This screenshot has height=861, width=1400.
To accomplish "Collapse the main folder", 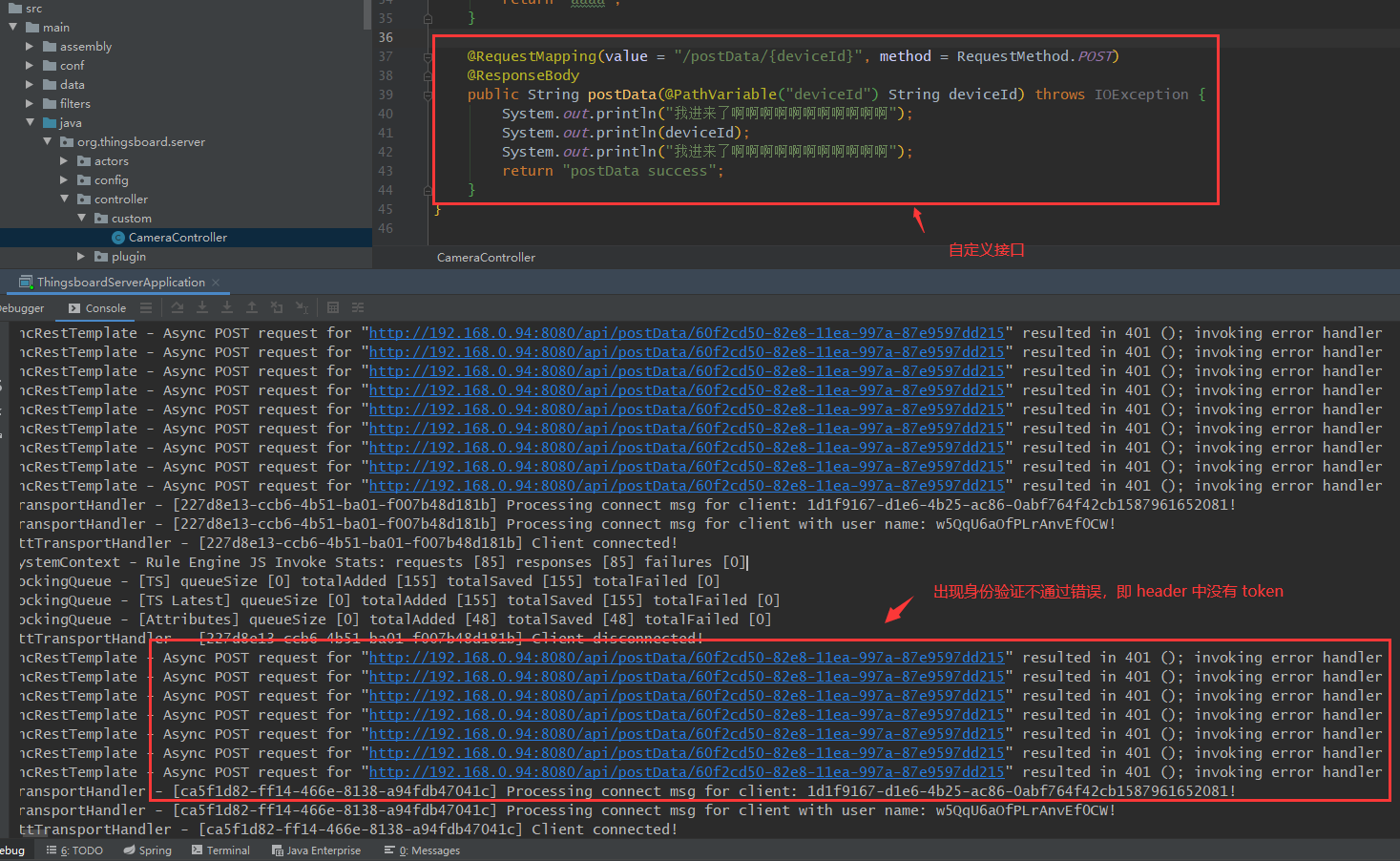I will click(12, 28).
